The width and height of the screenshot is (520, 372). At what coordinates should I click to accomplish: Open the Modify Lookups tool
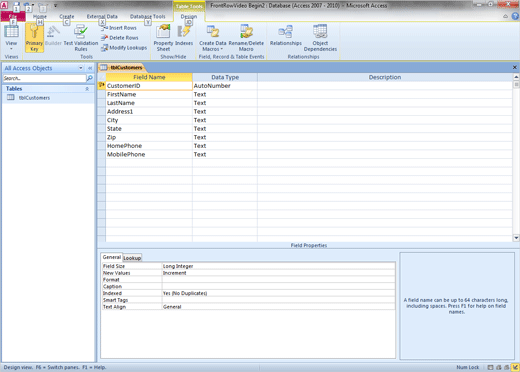click(x=124, y=48)
